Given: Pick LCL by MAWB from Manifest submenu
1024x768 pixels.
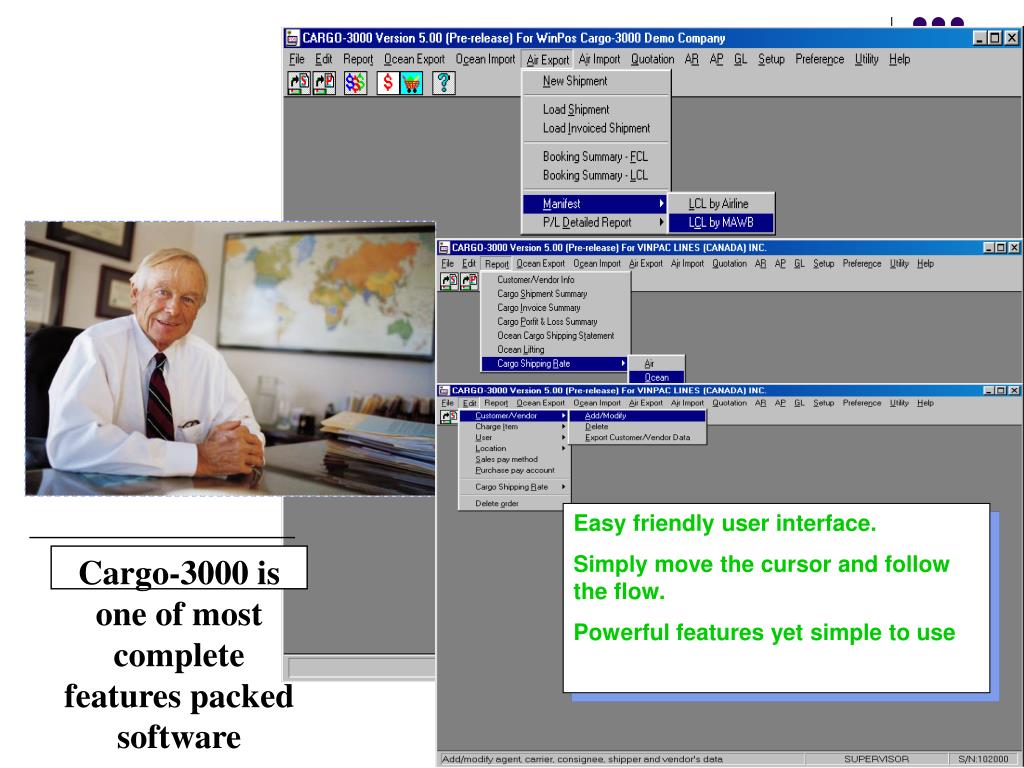Looking at the screenshot, I should tap(722, 223).
